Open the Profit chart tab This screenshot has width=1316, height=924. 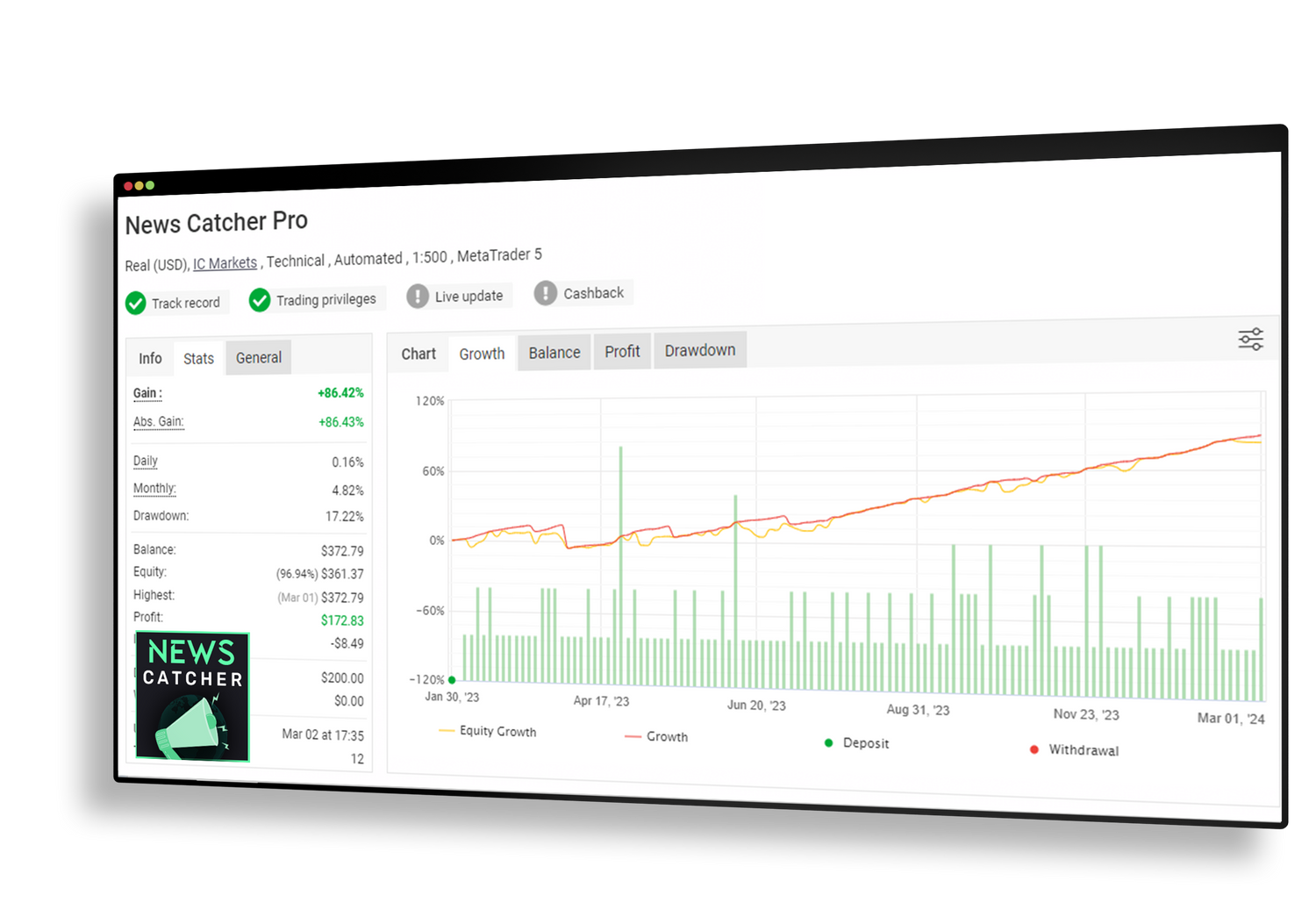[x=622, y=352]
